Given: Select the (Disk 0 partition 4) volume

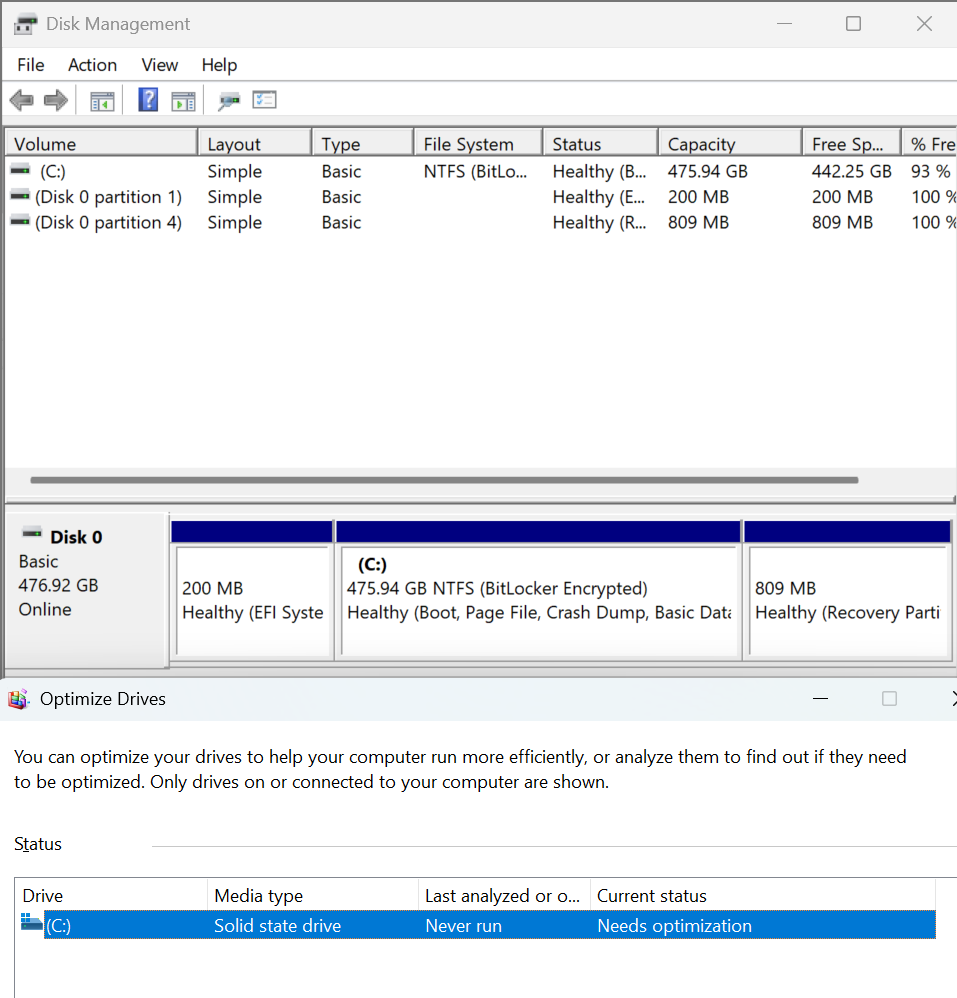Looking at the screenshot, I should click(108, 222).
